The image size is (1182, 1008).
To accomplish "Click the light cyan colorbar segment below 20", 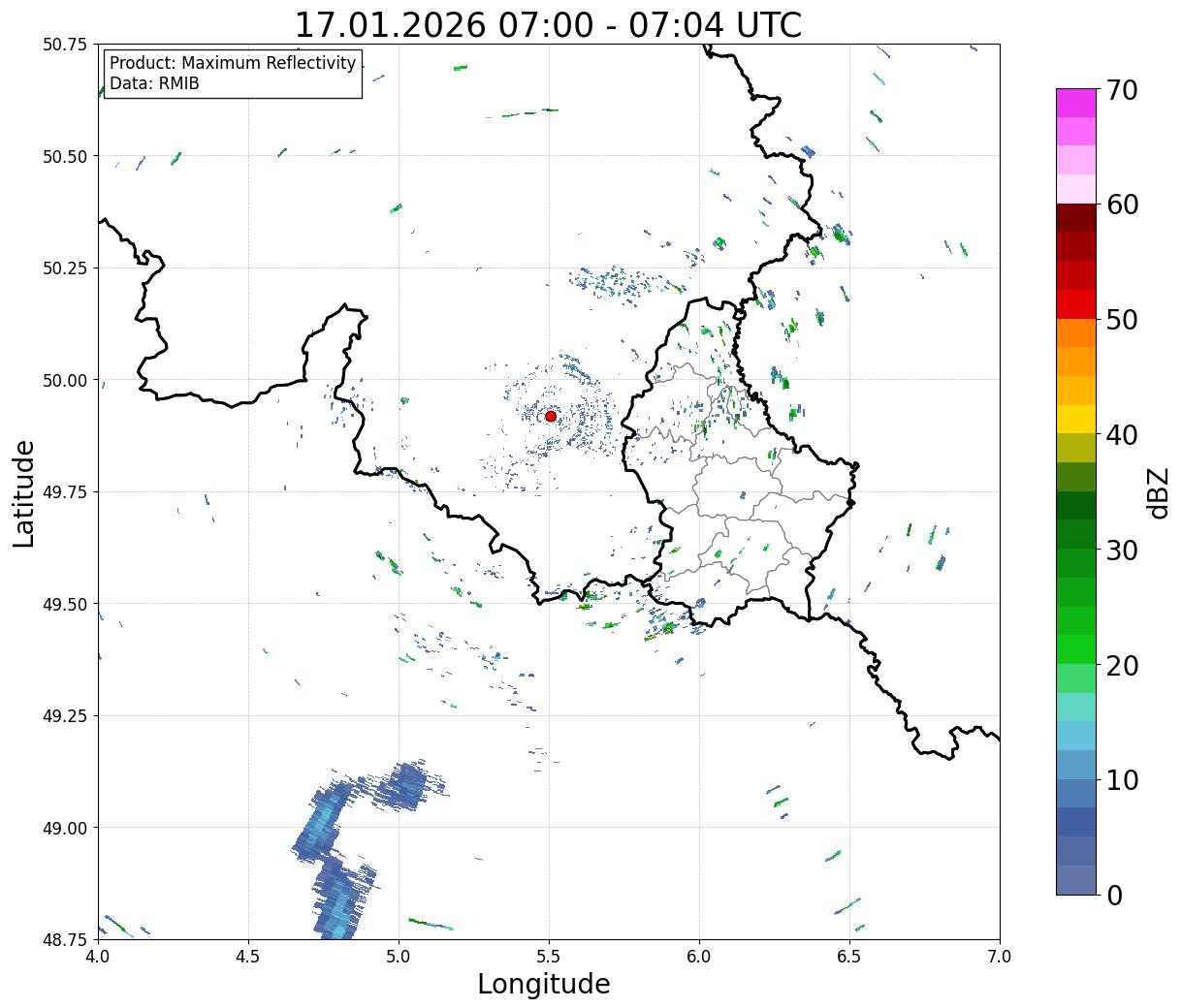I will (x=1076, y=707).
